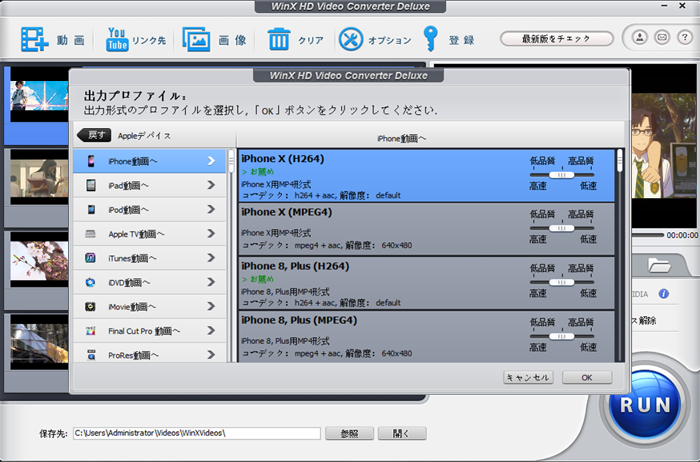Viewport: 700px width, 462px height.
Task: Click the add video film icon
Action: tap(34, 40)
